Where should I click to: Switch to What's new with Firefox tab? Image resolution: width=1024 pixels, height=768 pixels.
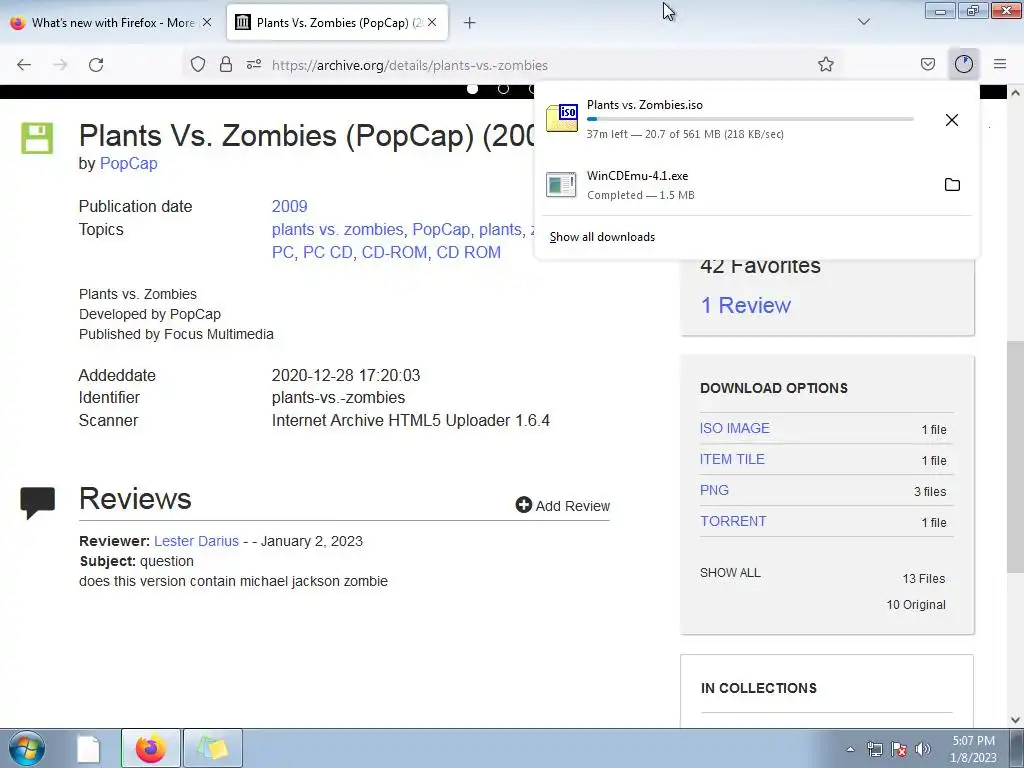tap(112, 22)
